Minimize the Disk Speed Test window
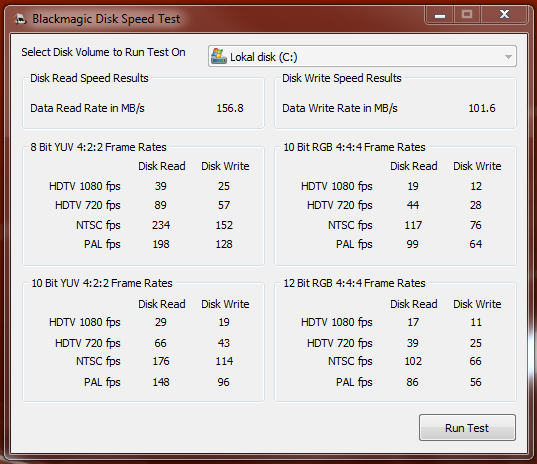This screenshot has width=537, height=464. coord(440,15)
